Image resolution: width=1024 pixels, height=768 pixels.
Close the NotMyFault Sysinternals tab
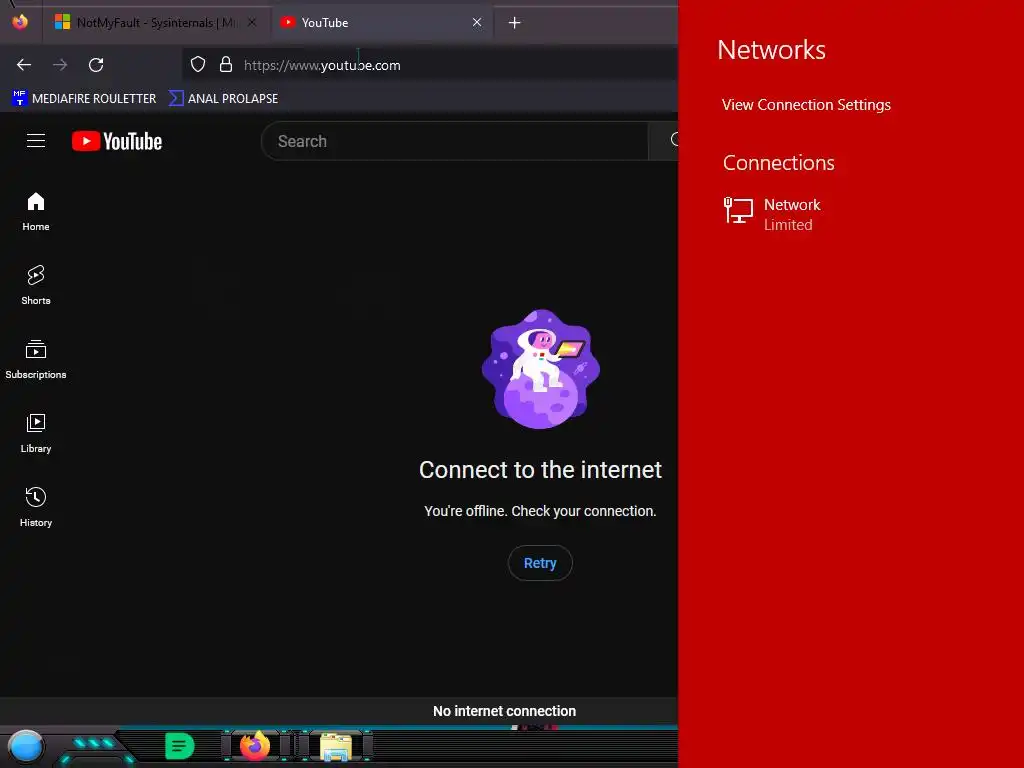(252, 23)
